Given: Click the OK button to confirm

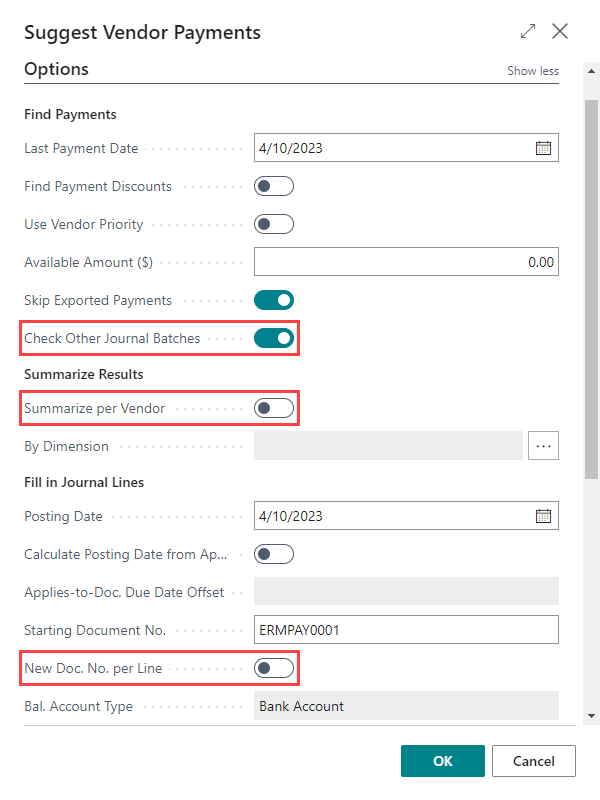Looking at the screenshot, I should click(x=442, y=760).
